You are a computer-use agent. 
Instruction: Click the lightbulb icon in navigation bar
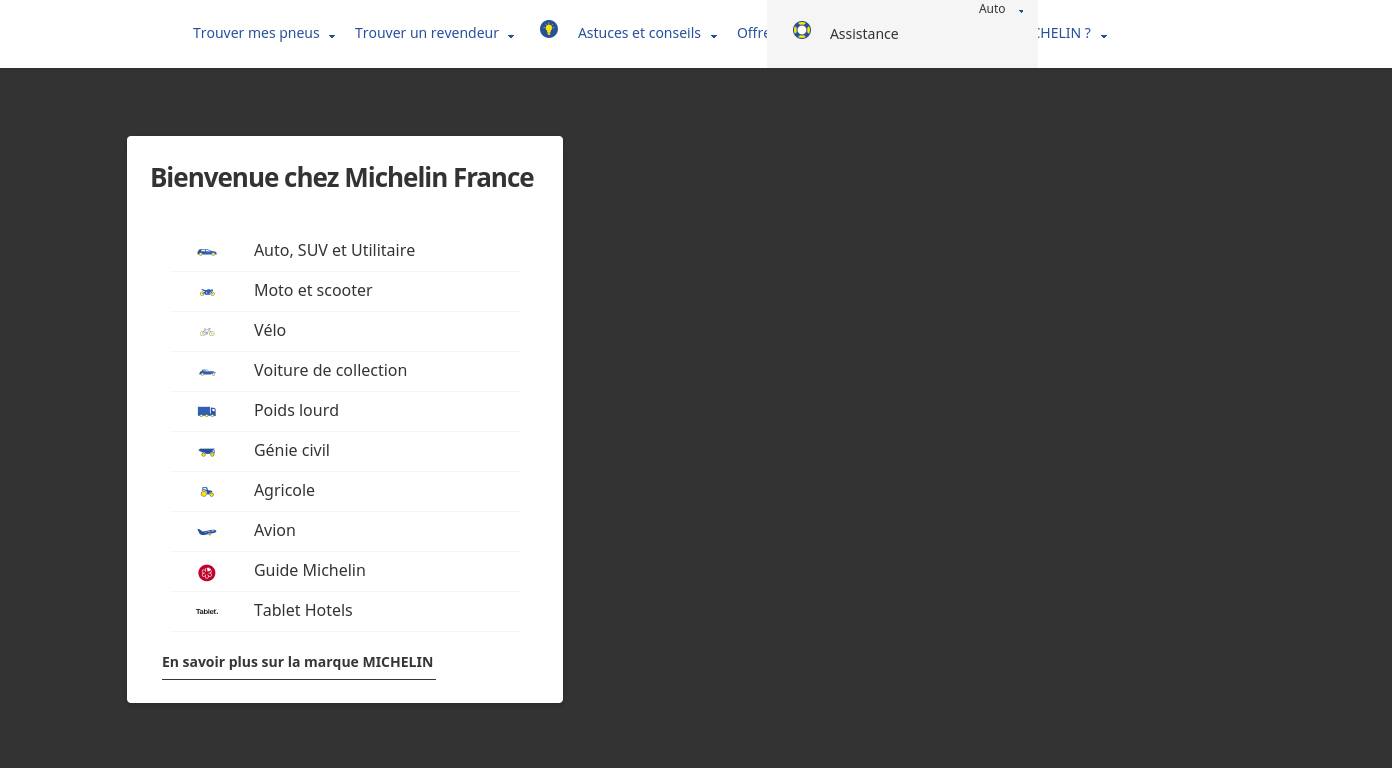pos(549,30)
